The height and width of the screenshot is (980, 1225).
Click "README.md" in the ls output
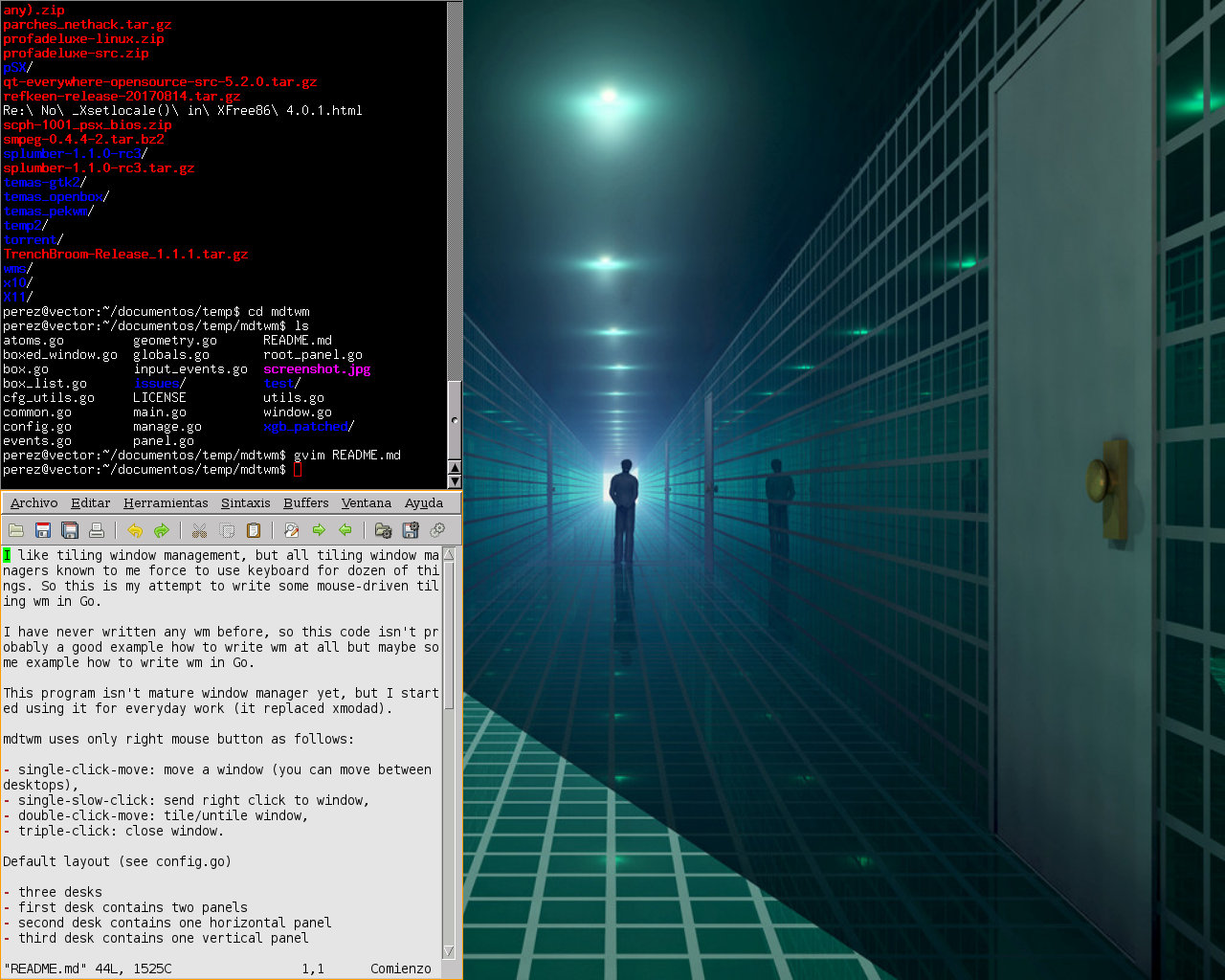(298, 341)
